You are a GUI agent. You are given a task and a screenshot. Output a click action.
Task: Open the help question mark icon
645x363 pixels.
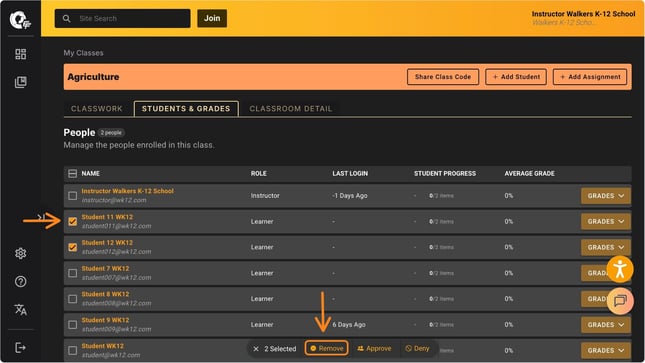click(21, 282)
